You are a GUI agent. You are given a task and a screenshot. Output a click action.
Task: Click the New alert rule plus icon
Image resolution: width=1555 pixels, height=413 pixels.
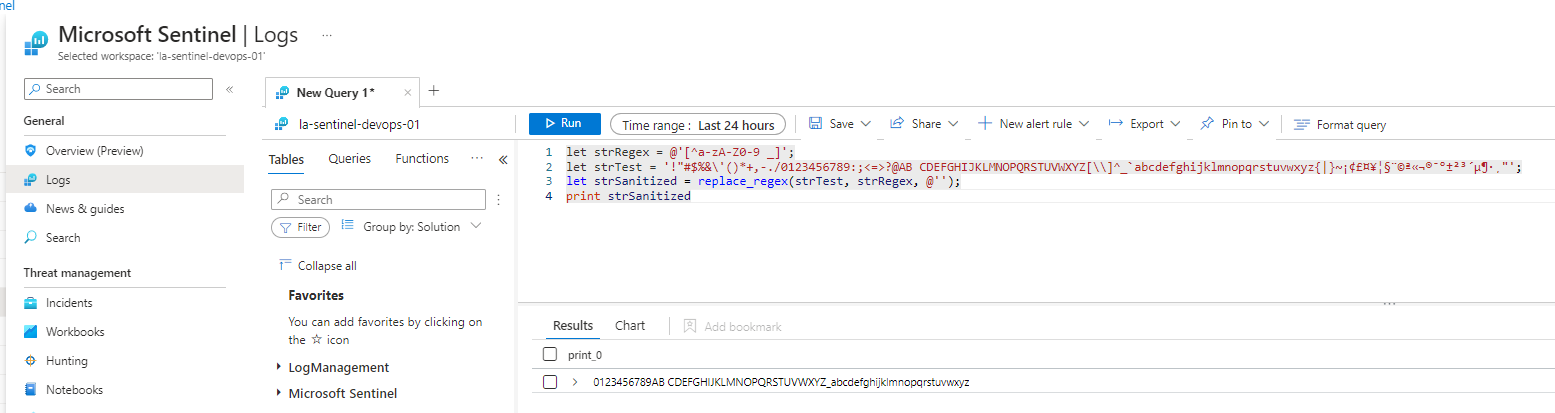pyautogui.click(x=985, y=124)
